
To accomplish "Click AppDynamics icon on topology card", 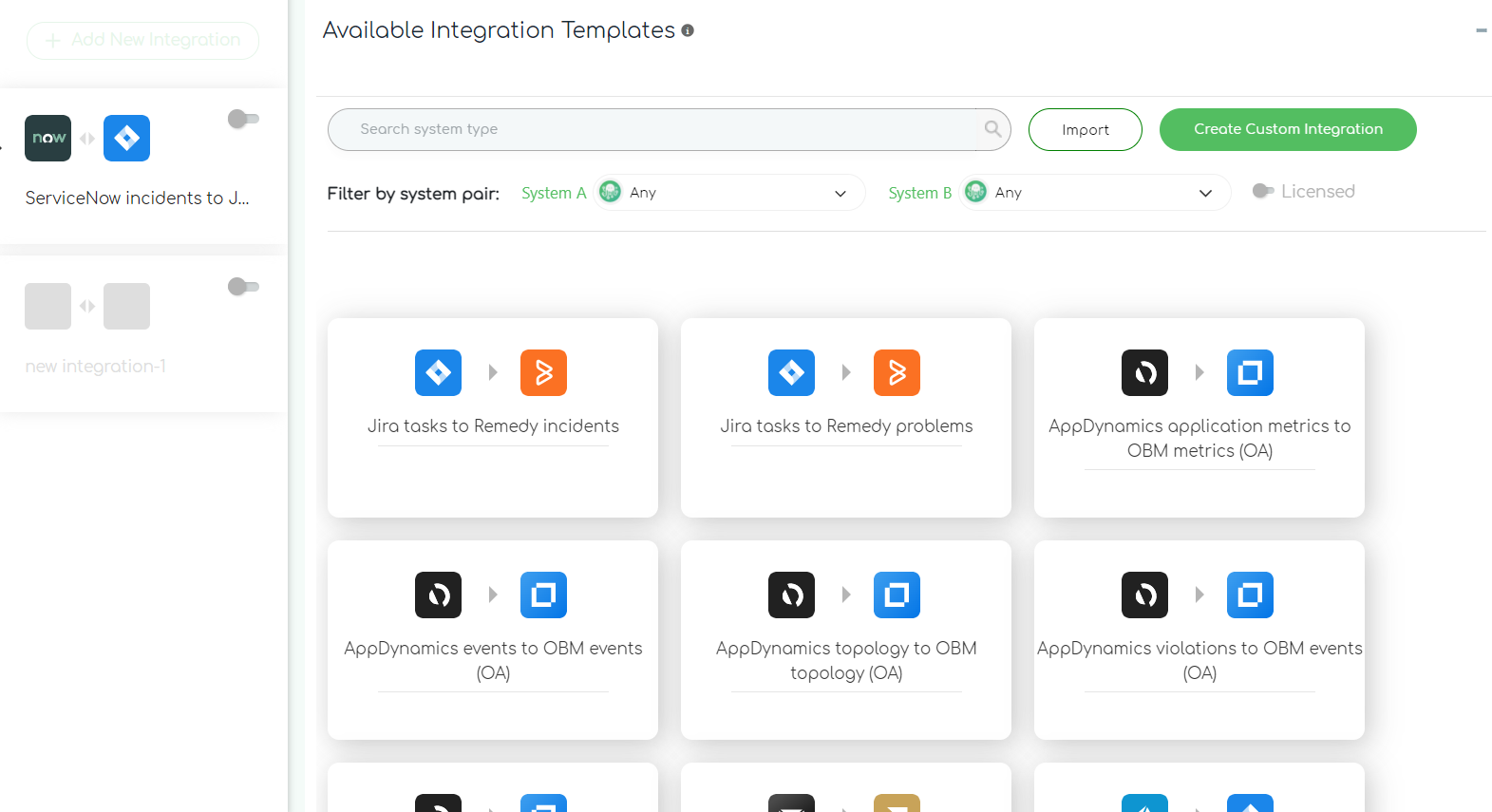I will coord(791,595).
